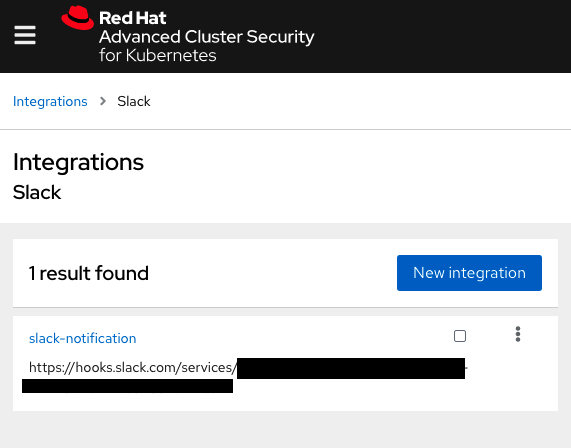
Task: Click the 'for Kubernetes' header text
Action: point(158,55)
